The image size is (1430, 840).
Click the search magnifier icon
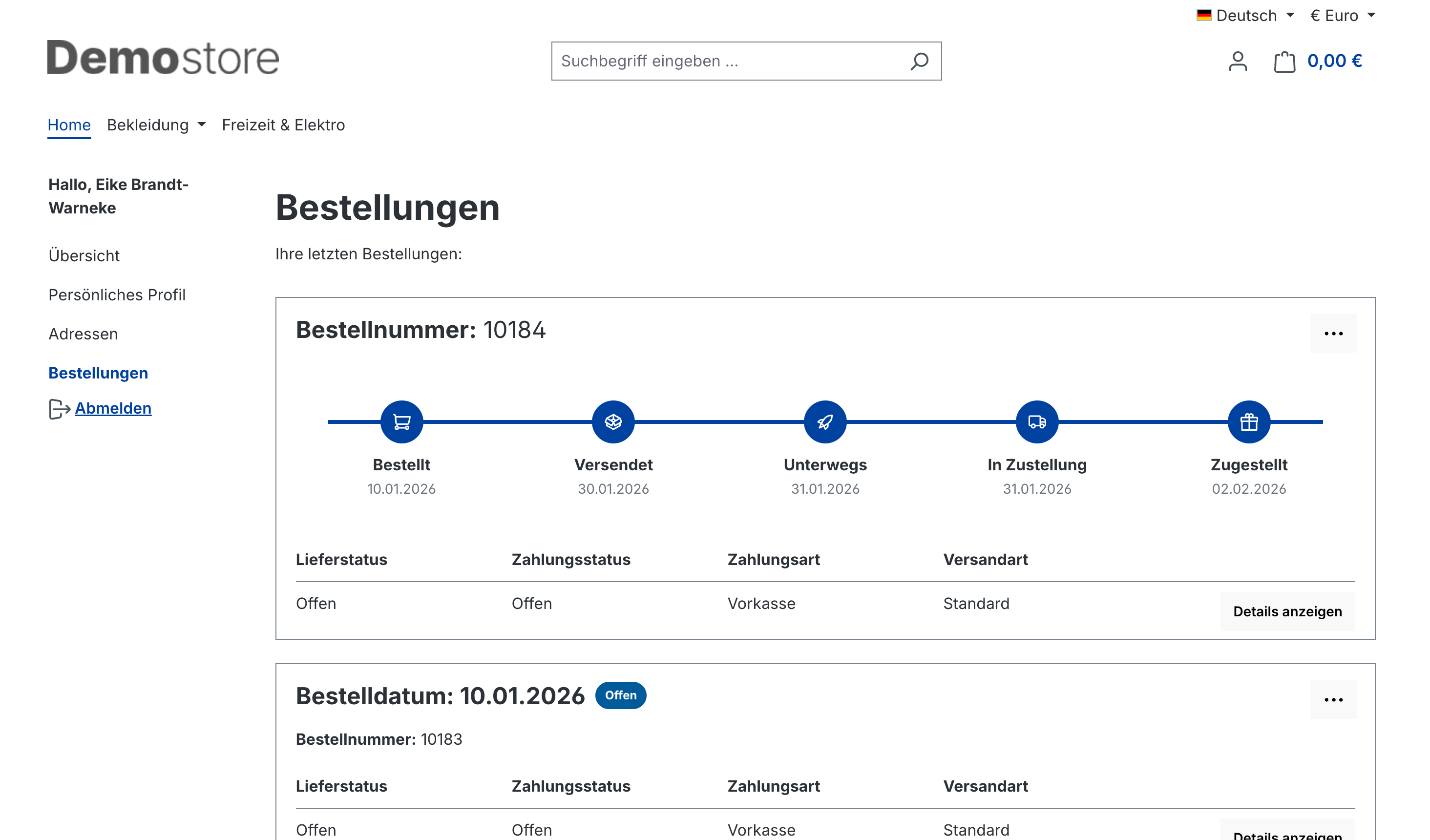919,61
